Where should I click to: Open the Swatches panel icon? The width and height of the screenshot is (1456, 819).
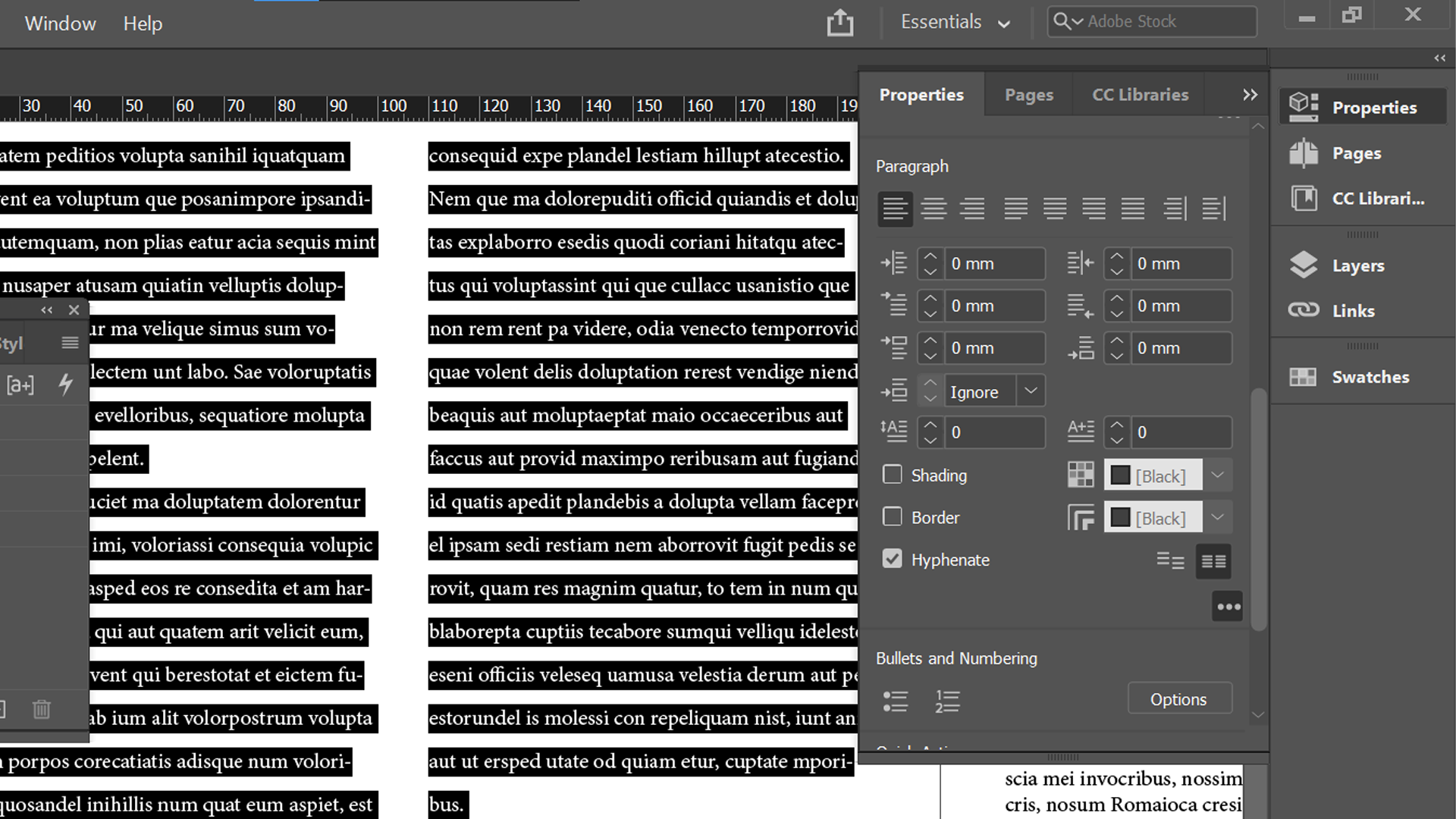click(x=1304, y=377)
